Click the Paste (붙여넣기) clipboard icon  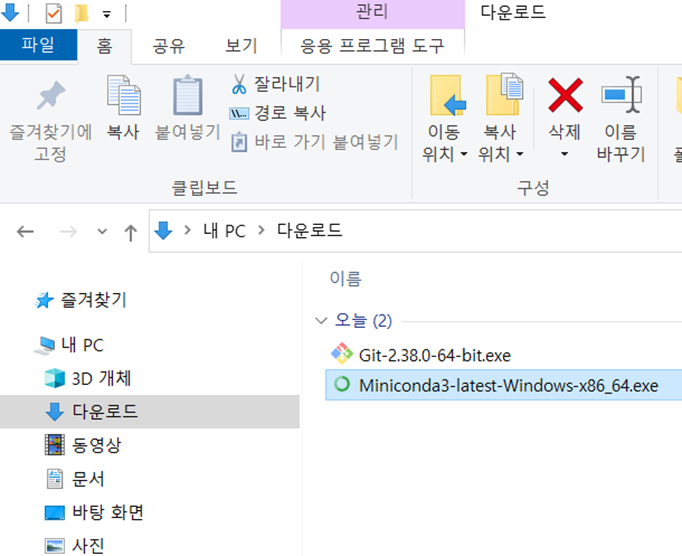point(187,95)
